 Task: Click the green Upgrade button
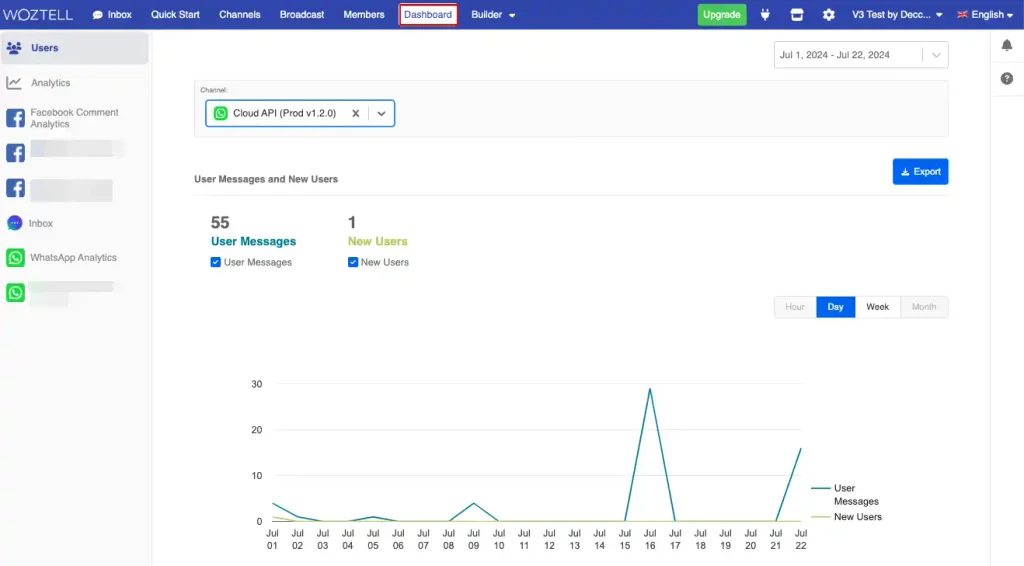pyautogui.click(x=722, y=14)
